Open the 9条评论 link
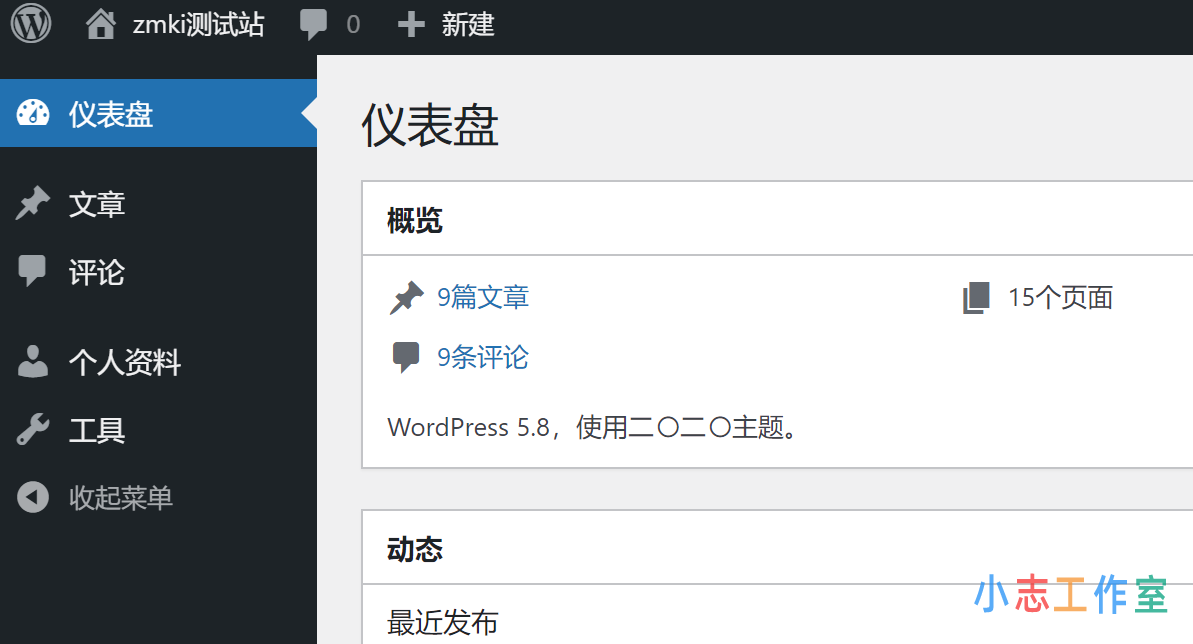The image size is (1193, 644). pos(483,355)
